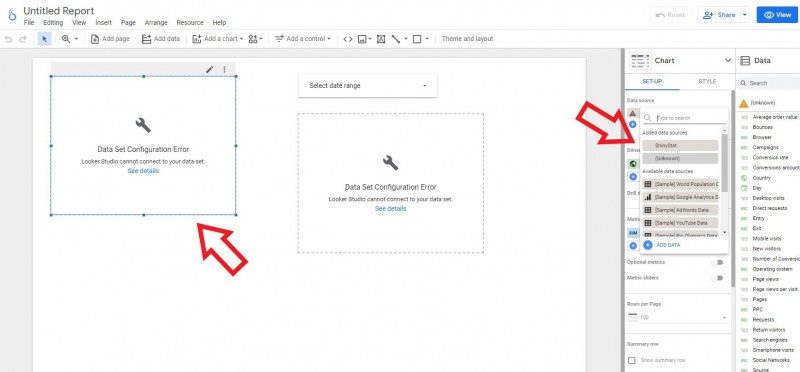Click the Reset button

[670, 15]
